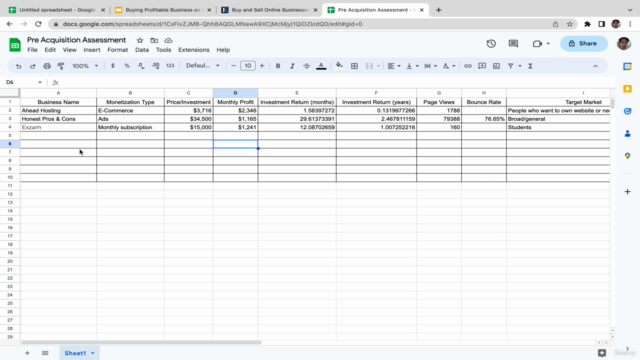Add a new sheet with plus button
Image resolution: width=640 pixels, height=360 pixels.
[27, 353]
